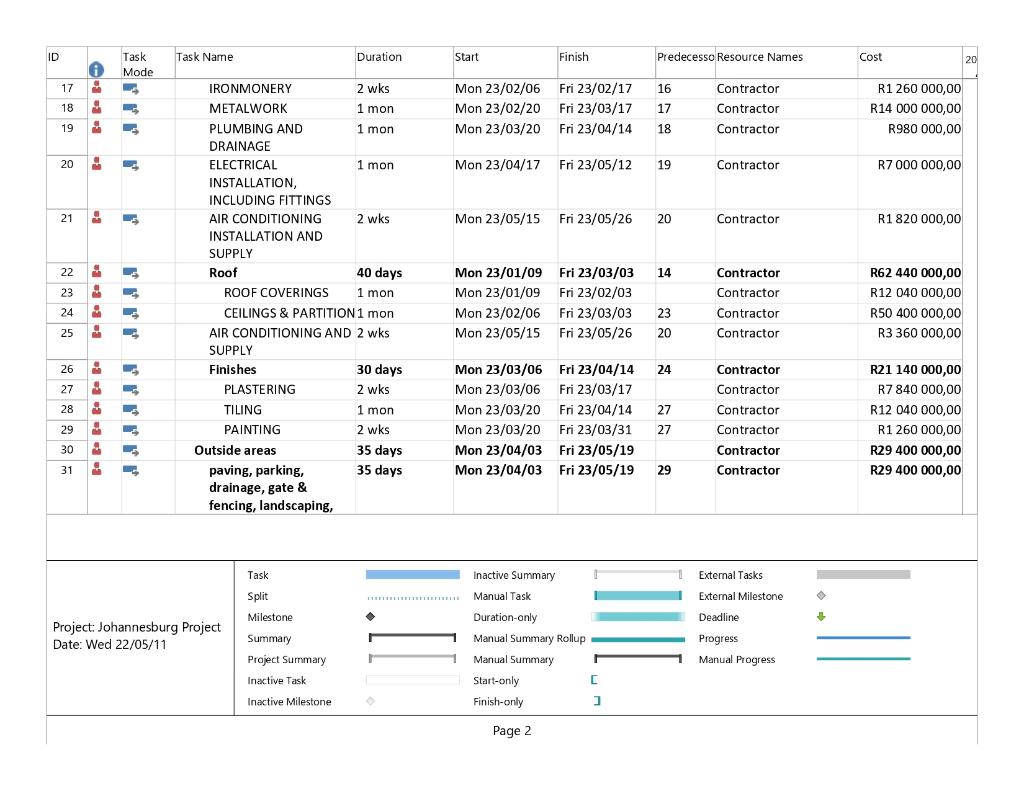Click task mode icon for Outside areas
Viewport: 1024px width, 791px height.
[131, 450]
